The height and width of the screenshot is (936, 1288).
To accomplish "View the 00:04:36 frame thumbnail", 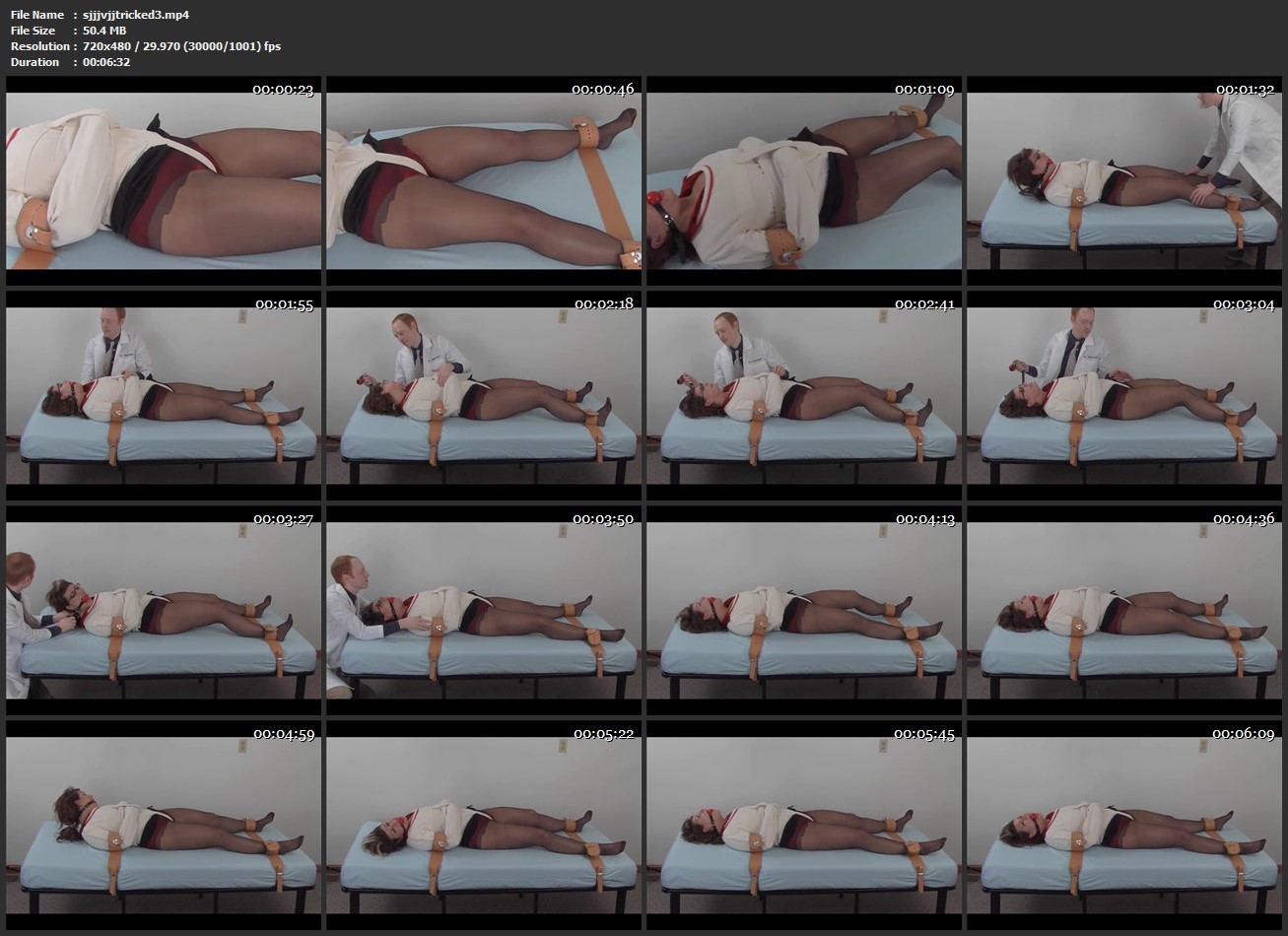I will pyautogui.click(x=1124, y=611).
